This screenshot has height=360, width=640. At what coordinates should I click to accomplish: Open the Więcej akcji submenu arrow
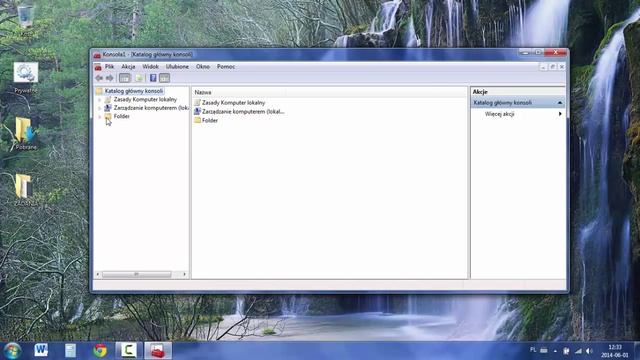pos(560,114)
